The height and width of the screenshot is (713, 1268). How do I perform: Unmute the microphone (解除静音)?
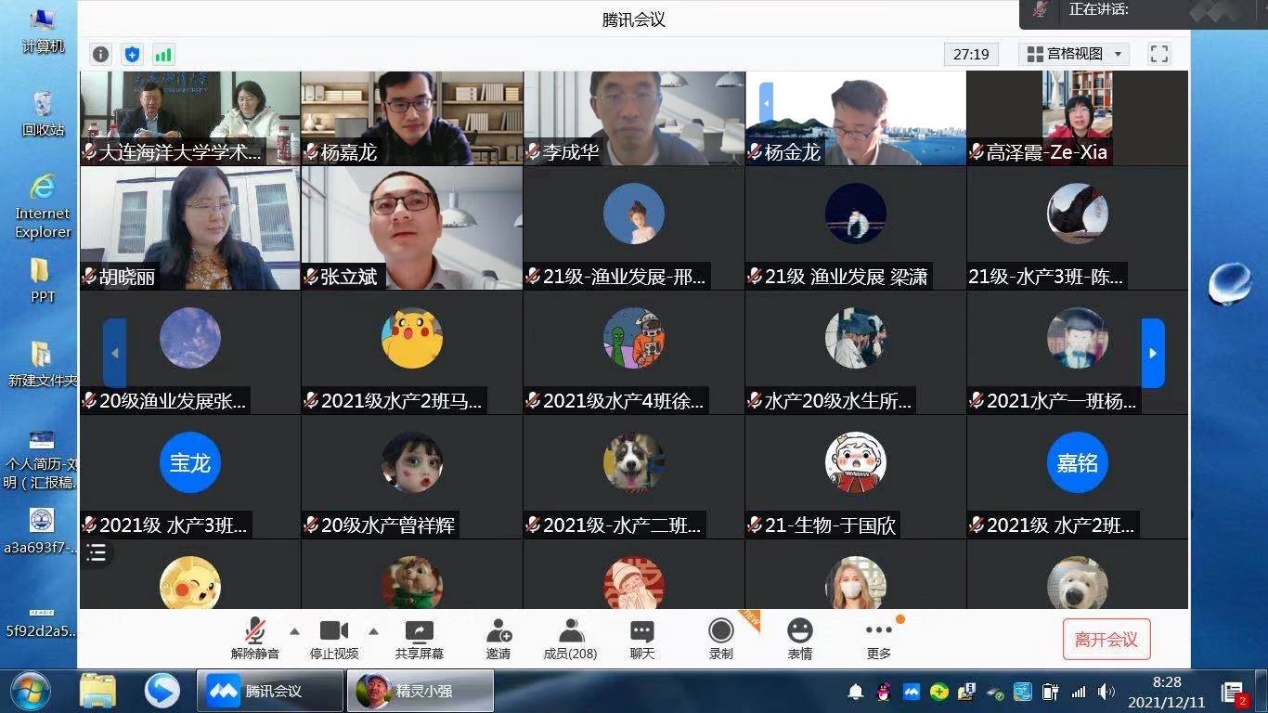(x=255, y=638)
